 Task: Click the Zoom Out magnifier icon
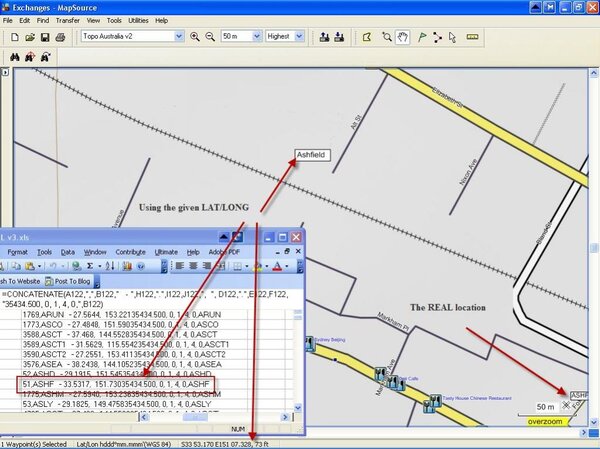[211, 37]
